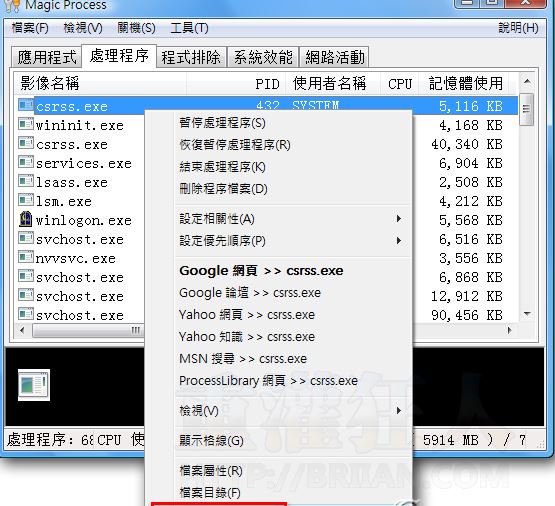Select the winlogon.exe process icon
Screen dimensions: 555x506
tap(25, 219)
